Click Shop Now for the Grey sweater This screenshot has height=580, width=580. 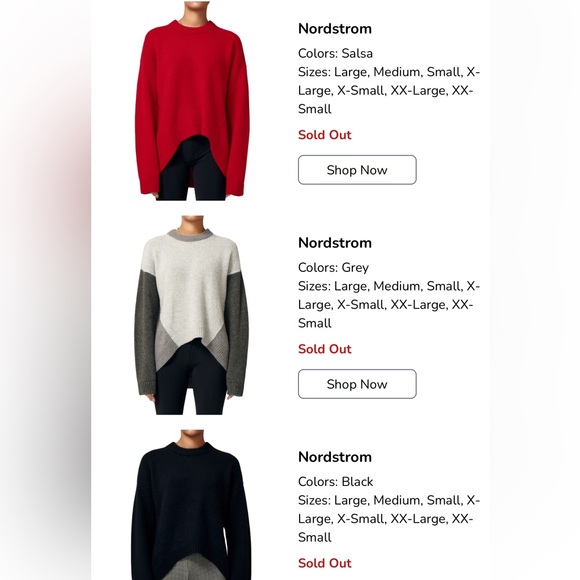pyautogui.click(x=357, y=384)
